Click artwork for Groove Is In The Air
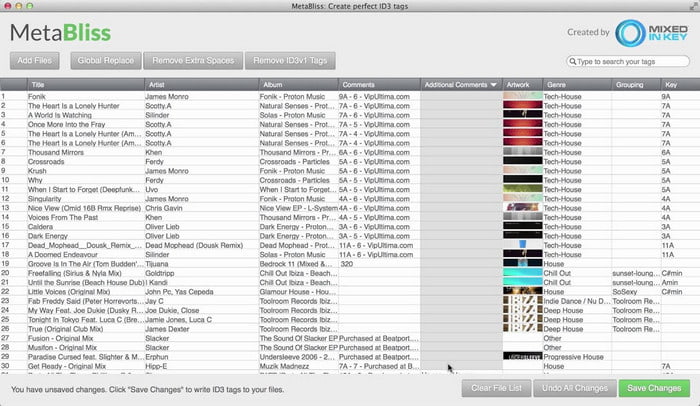 [x=522, y=263]
